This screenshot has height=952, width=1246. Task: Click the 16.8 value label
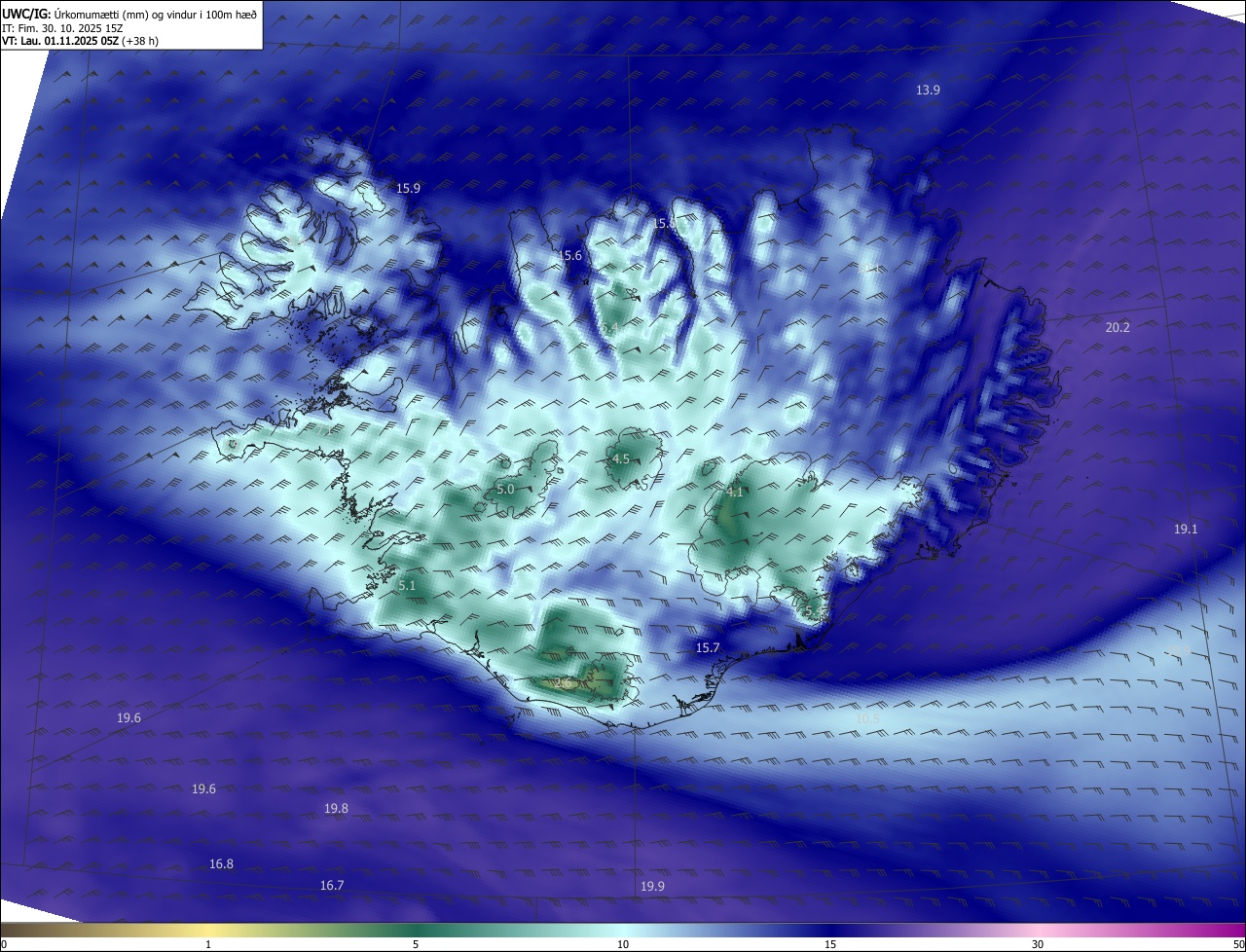(x=221, y=863)
